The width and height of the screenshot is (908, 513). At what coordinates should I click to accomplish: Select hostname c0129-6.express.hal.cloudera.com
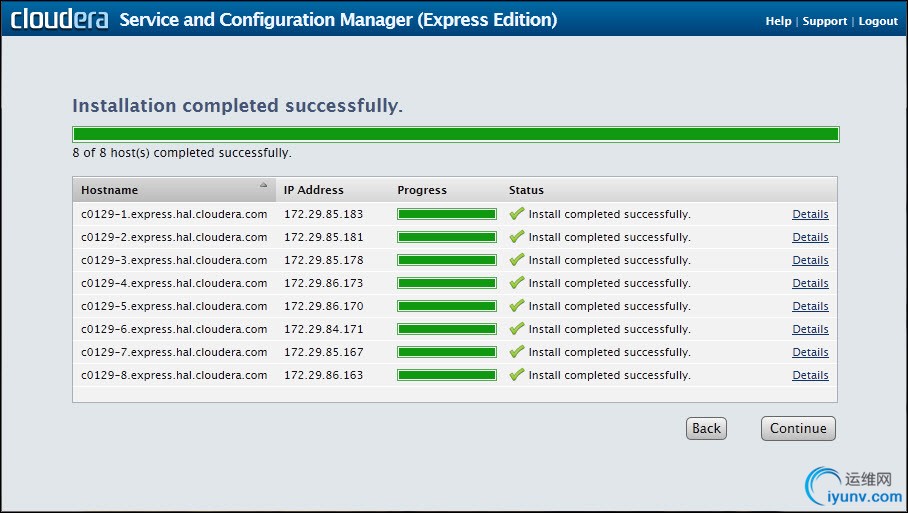click(174, 329)
